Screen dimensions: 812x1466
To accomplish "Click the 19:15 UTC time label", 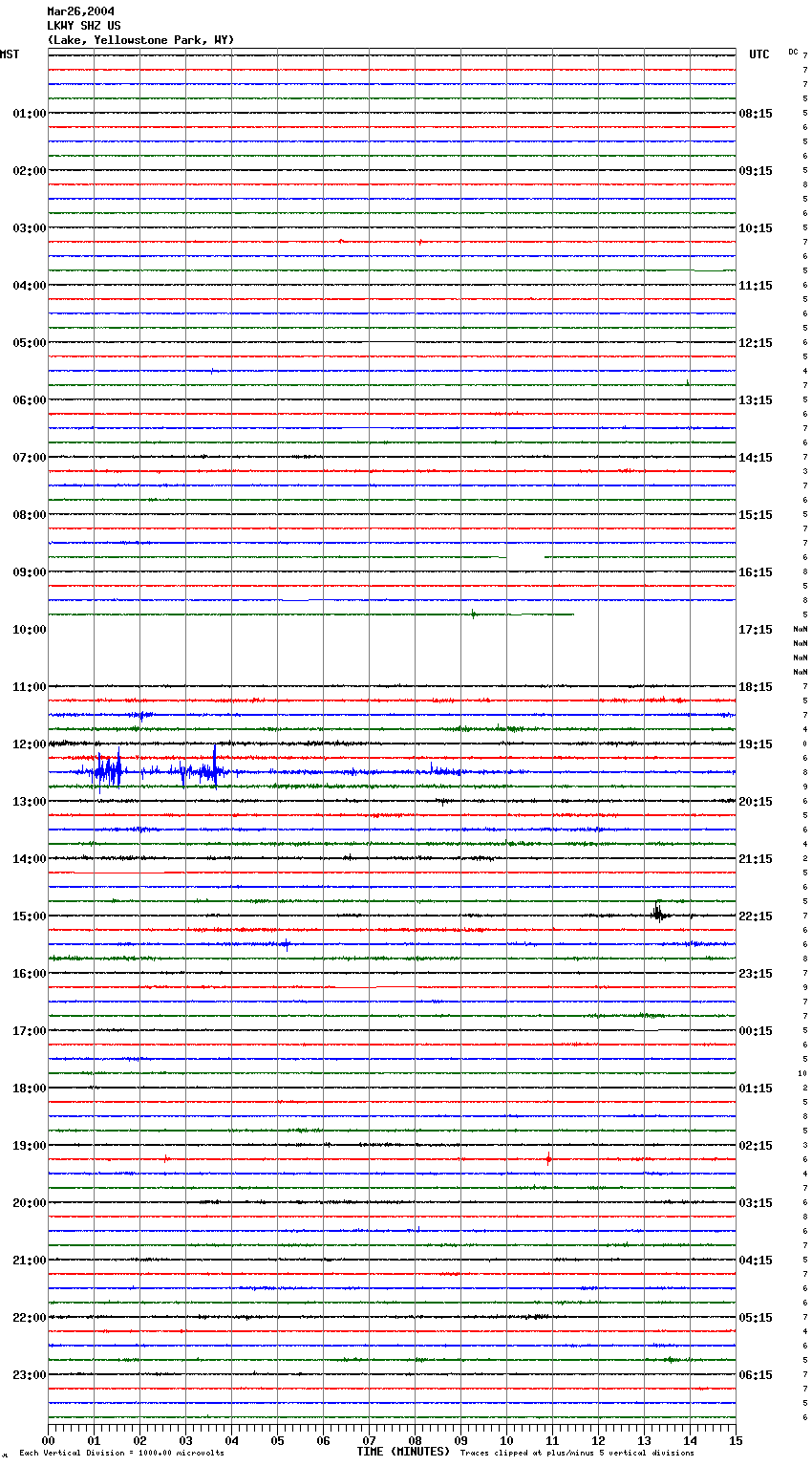I will coord(756,744).
